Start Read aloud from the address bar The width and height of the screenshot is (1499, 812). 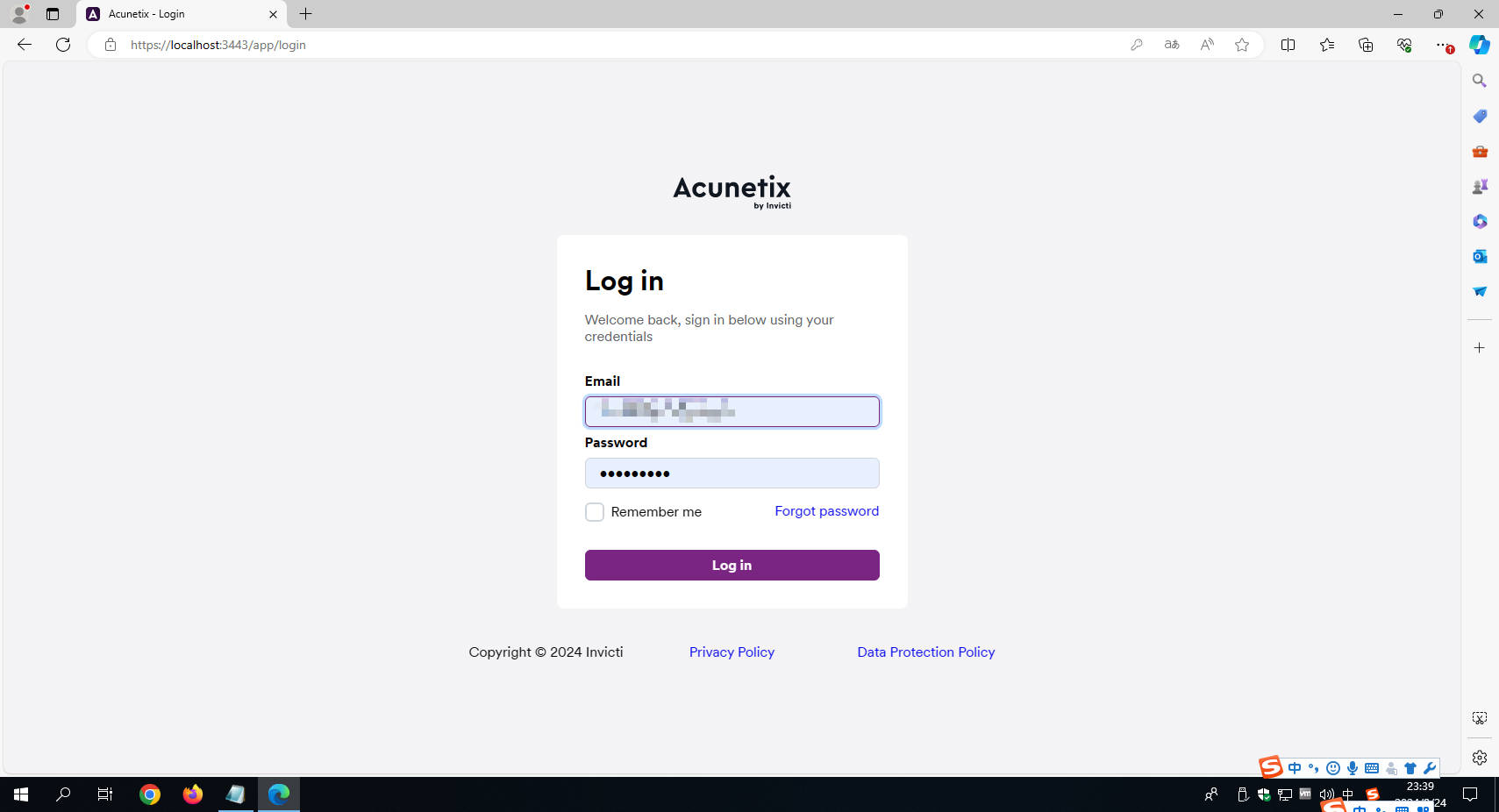click(x=1207, y=45)
